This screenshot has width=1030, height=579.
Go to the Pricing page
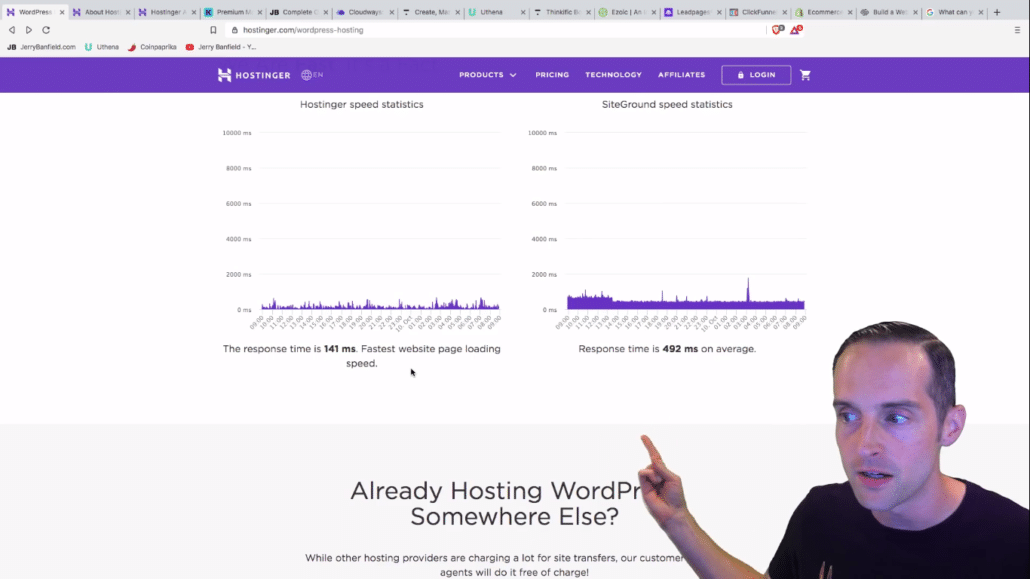click(x=552, y=75)
